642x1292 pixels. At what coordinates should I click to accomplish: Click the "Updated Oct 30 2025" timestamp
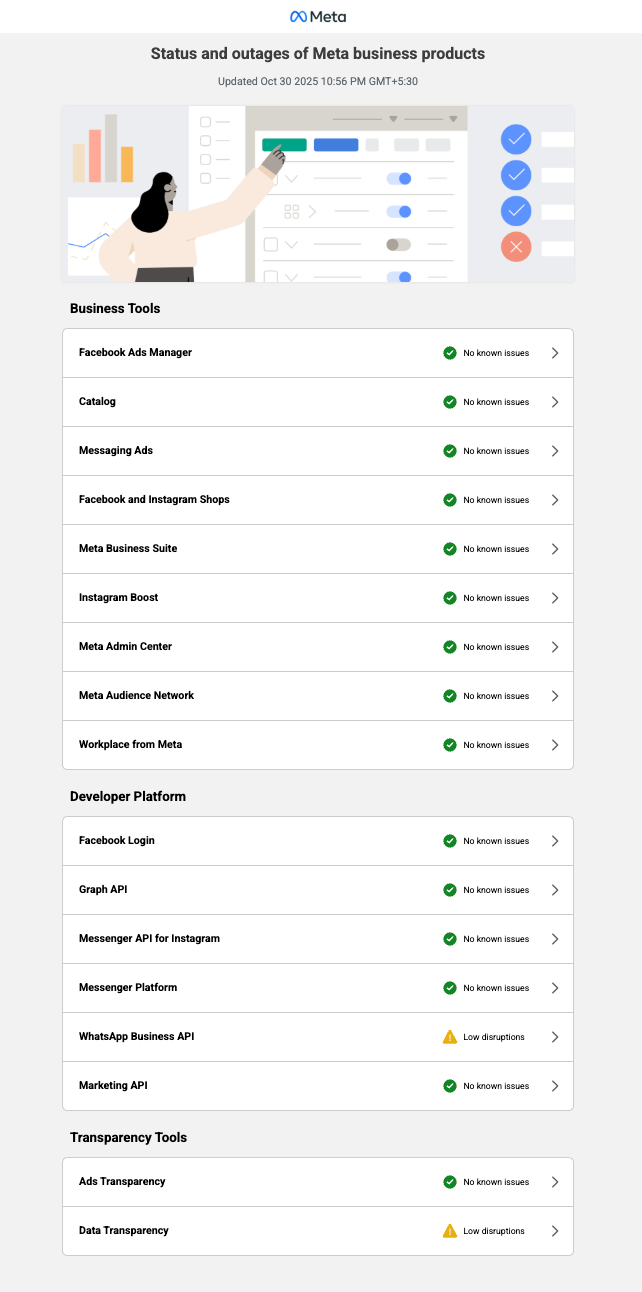coord(318,81)
